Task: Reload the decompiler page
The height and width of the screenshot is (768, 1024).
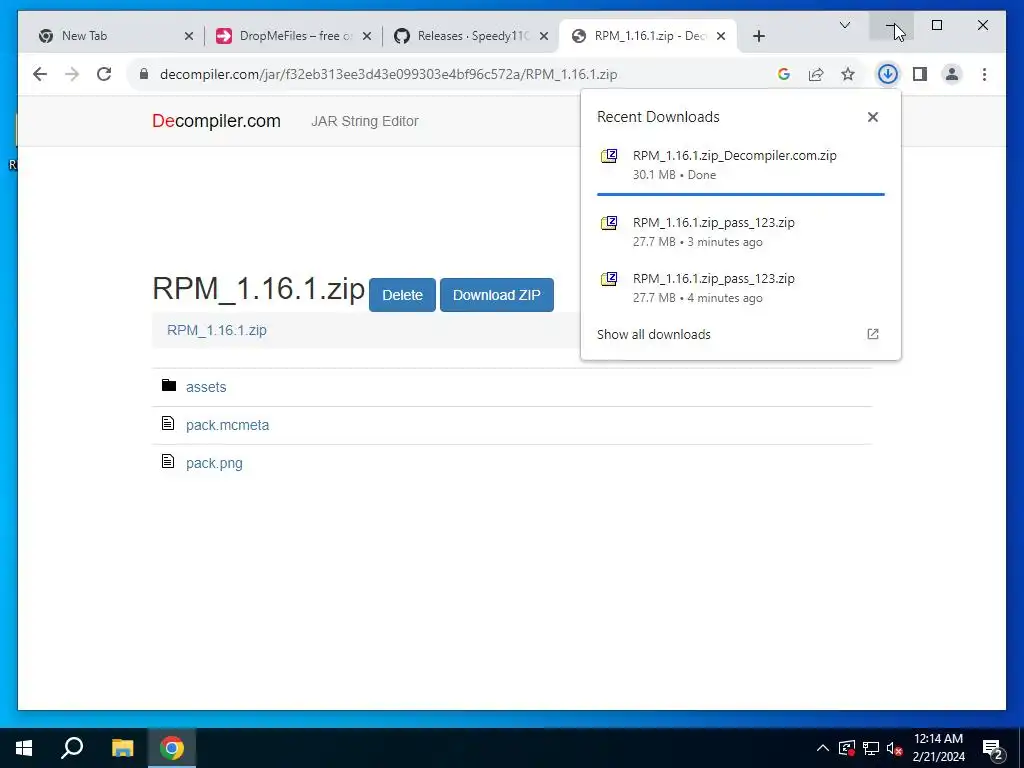Action: 104,74
